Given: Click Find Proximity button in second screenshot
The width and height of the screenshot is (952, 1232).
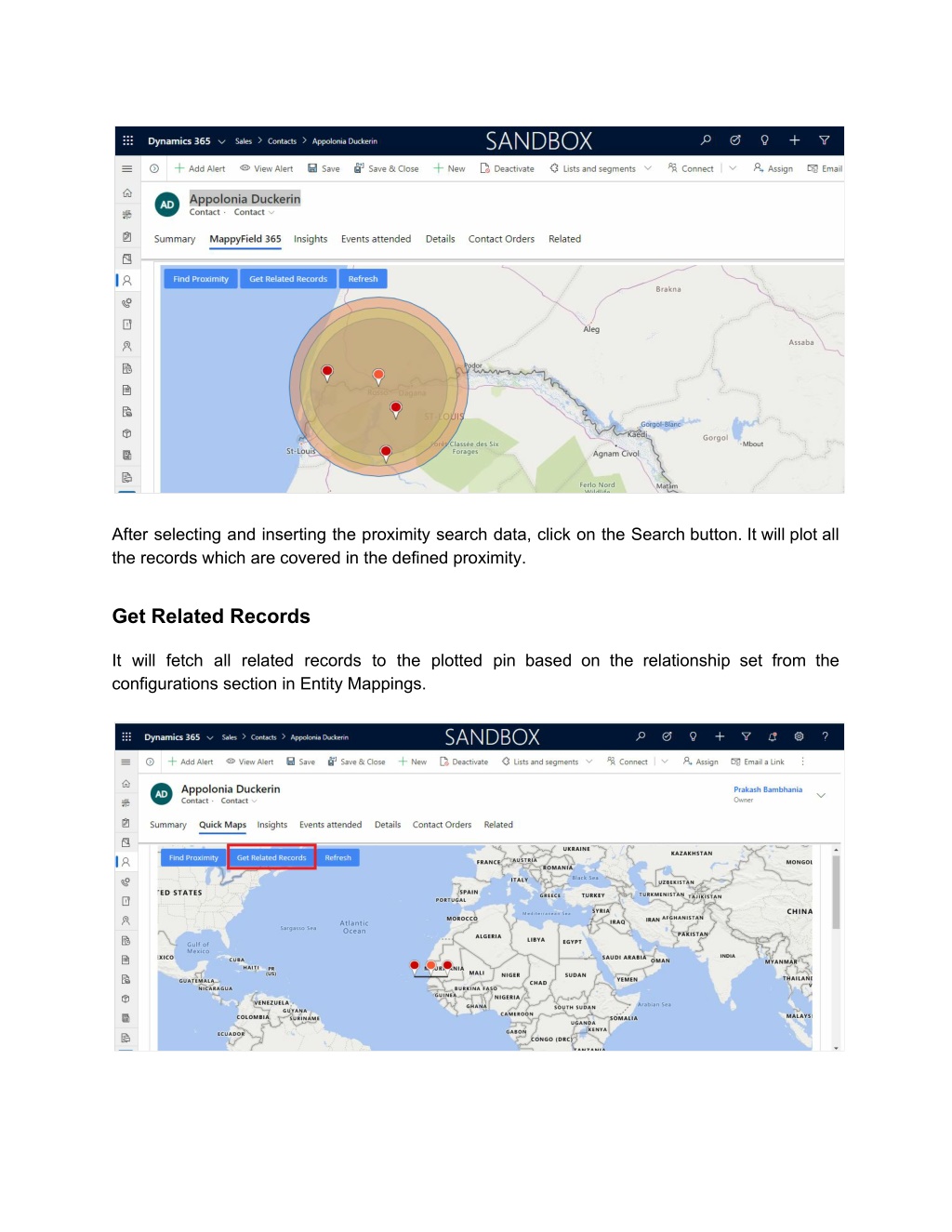Looking at the screenshot, I should [x=193, y=858].
